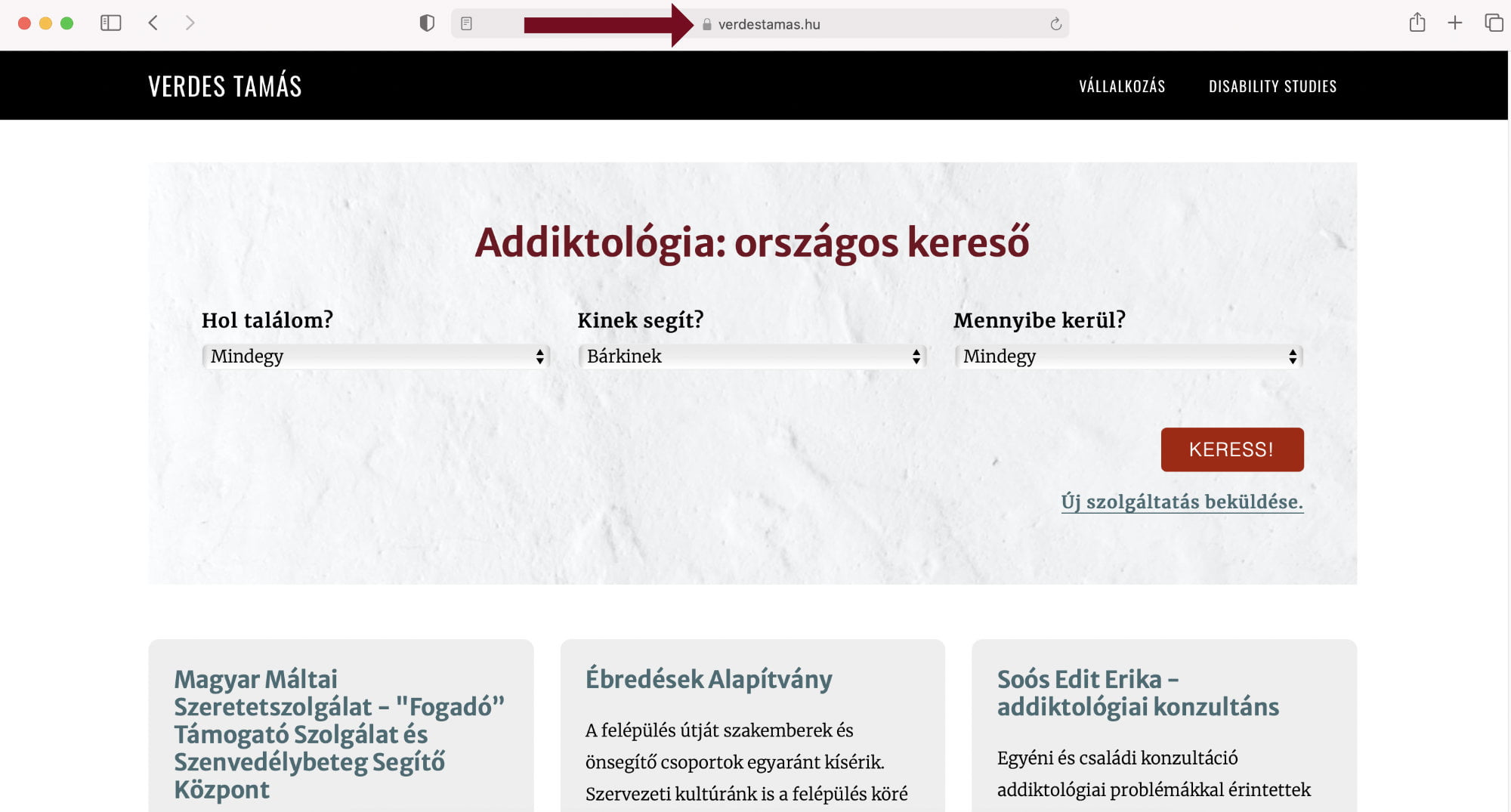
Task: Reload the page with the refresh icon
Action: coord(1055,24)
